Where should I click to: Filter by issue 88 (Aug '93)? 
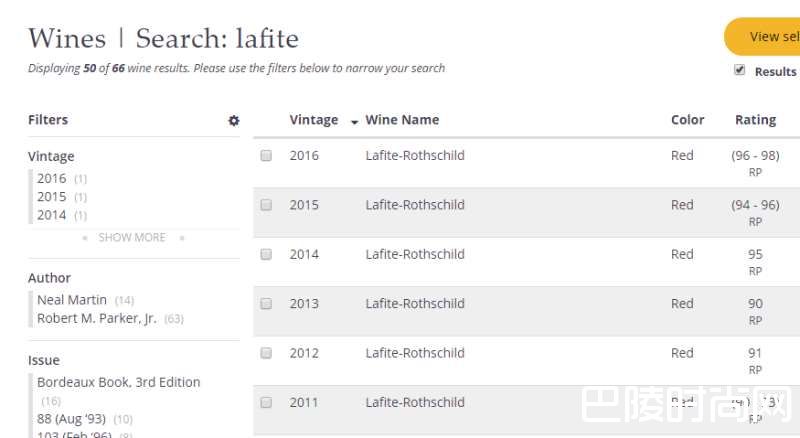click(x=71, y=419)
